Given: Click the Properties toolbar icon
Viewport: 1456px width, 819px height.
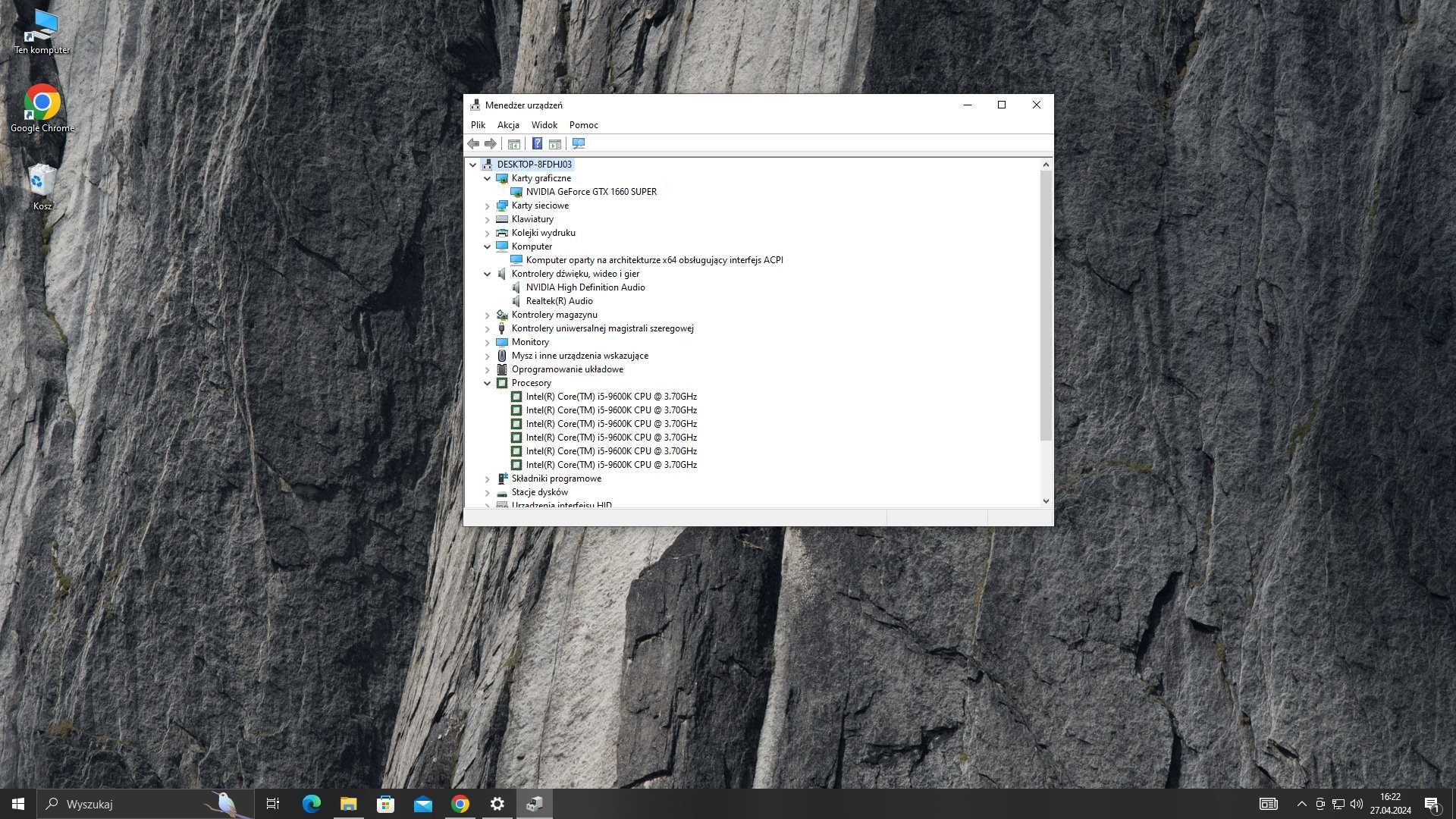Looking at the screenshot, I should (514, 144).
